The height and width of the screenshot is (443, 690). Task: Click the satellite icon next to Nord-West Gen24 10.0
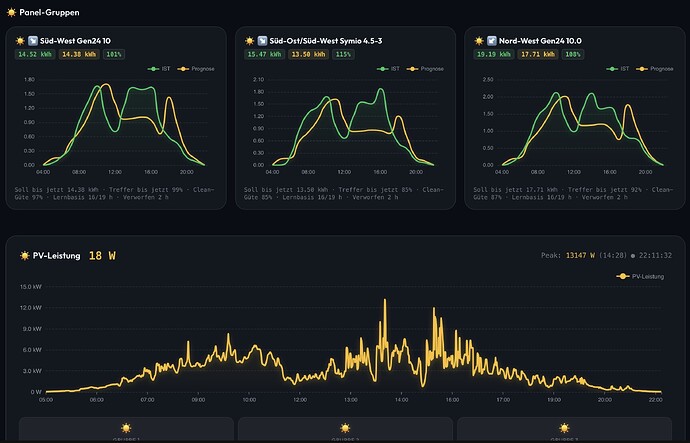(x=492, y=41)
